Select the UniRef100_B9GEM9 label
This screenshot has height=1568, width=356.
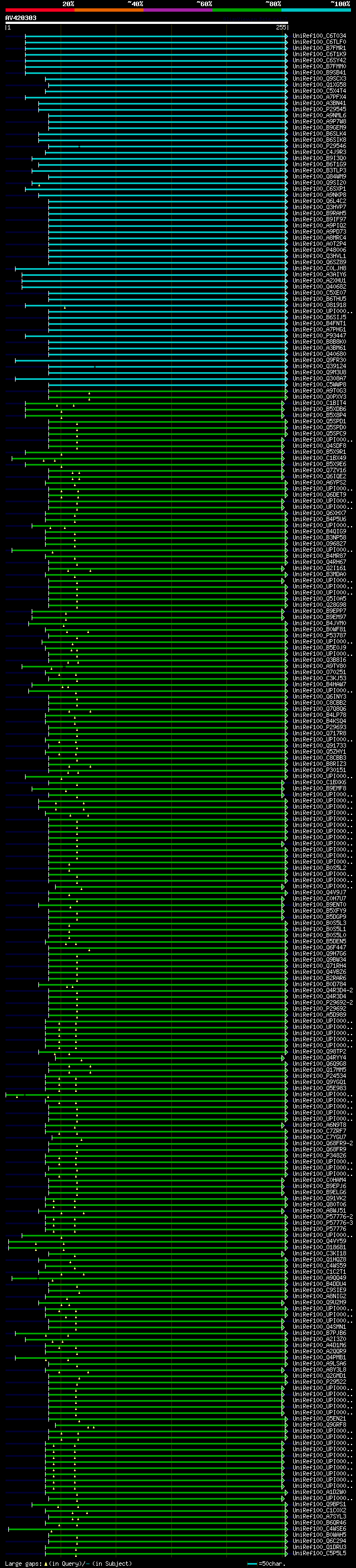[x=319, y=128]
